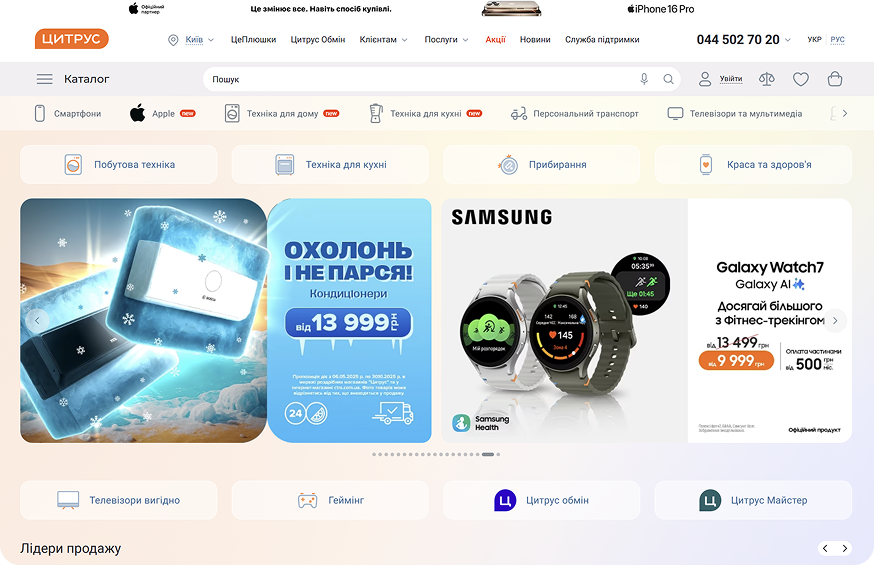874x565 pixels.
Task: Open the shopping cart bag icon
Action: coord(834,79)
